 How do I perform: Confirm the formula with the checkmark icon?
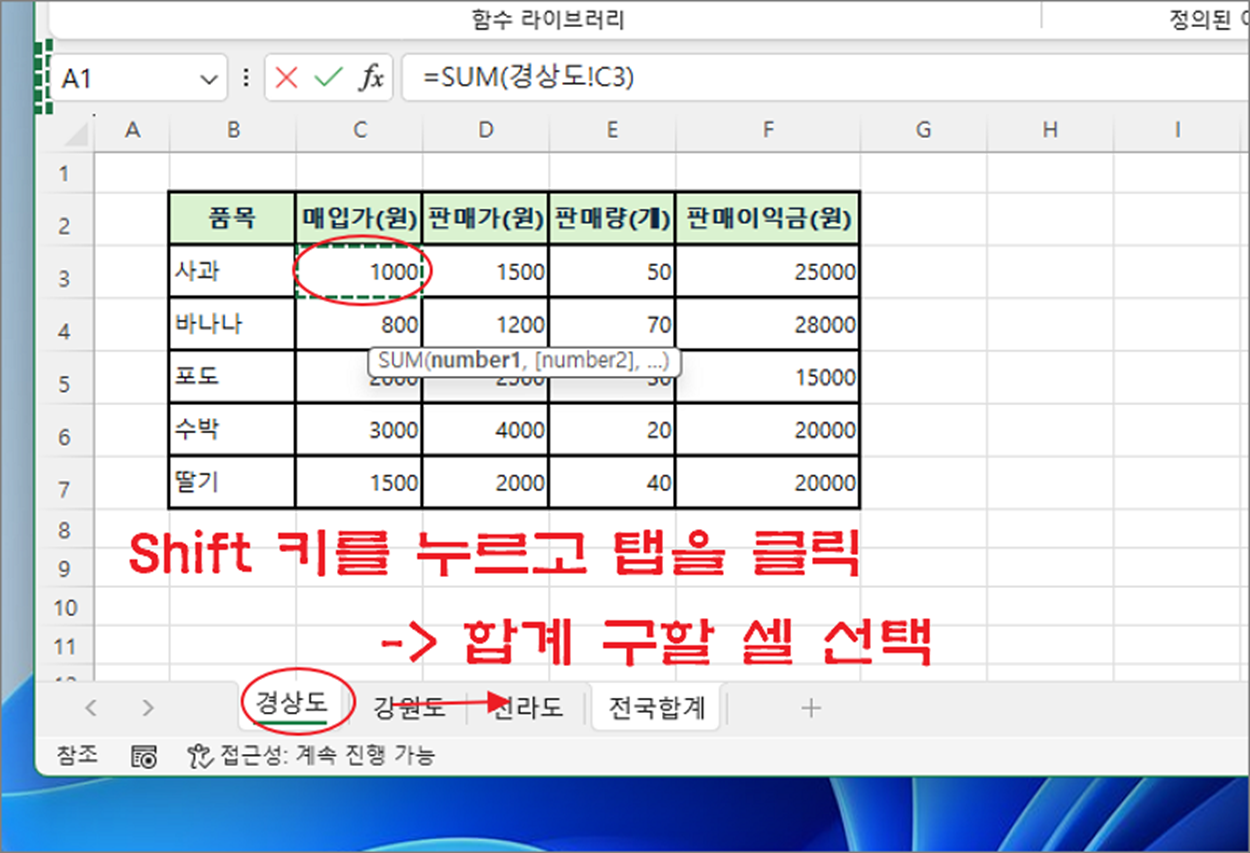328,78
